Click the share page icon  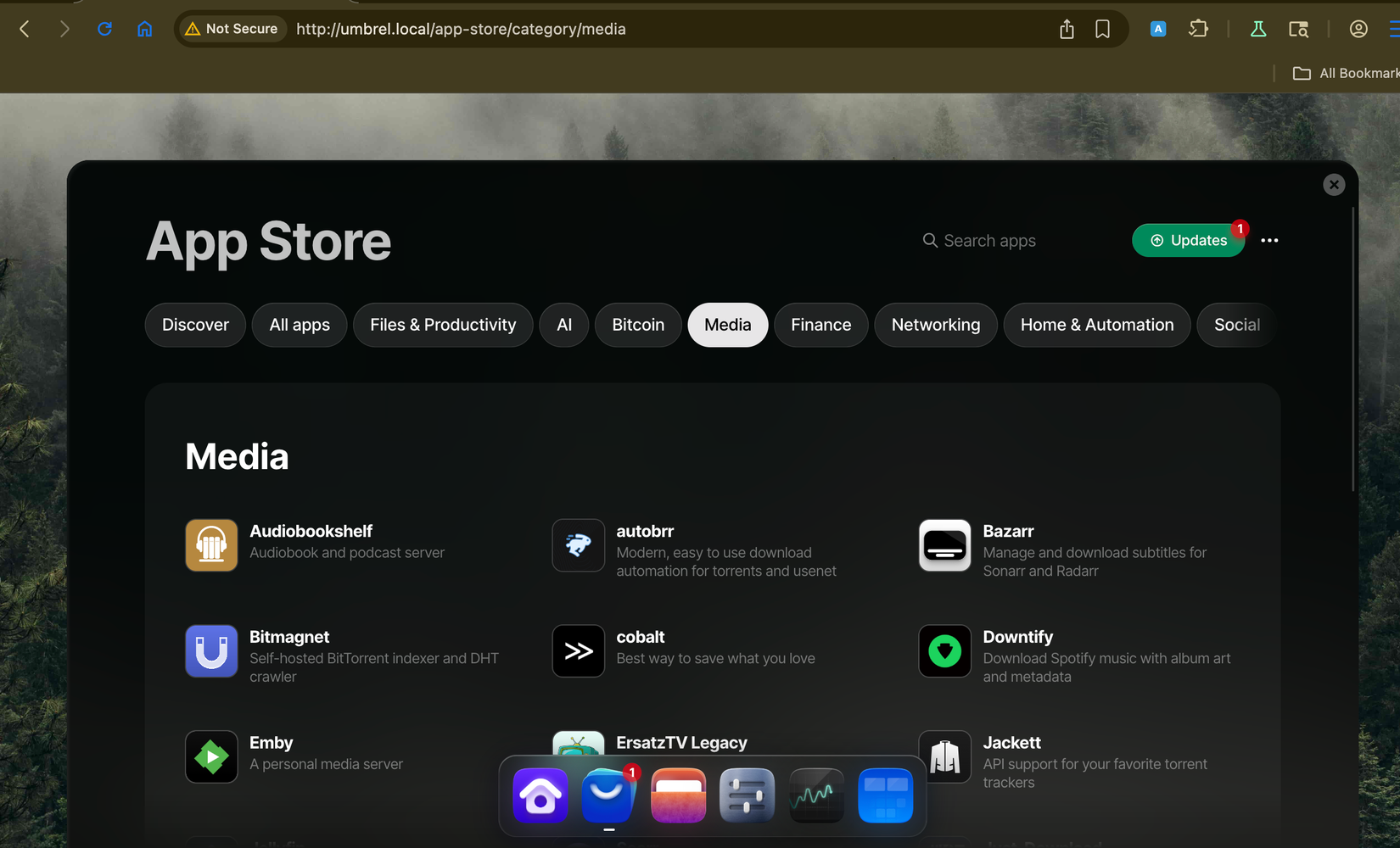pyautogui.click(x=1067, y=30)
